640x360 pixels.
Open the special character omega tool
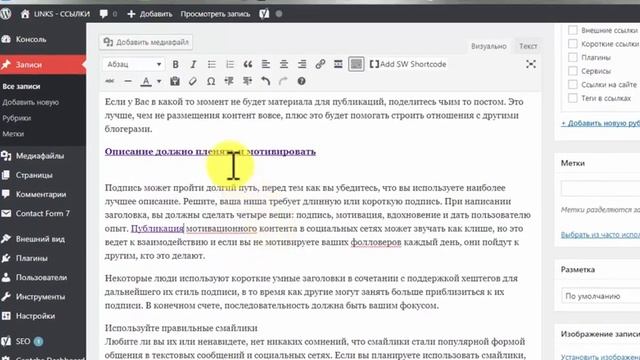211,81
